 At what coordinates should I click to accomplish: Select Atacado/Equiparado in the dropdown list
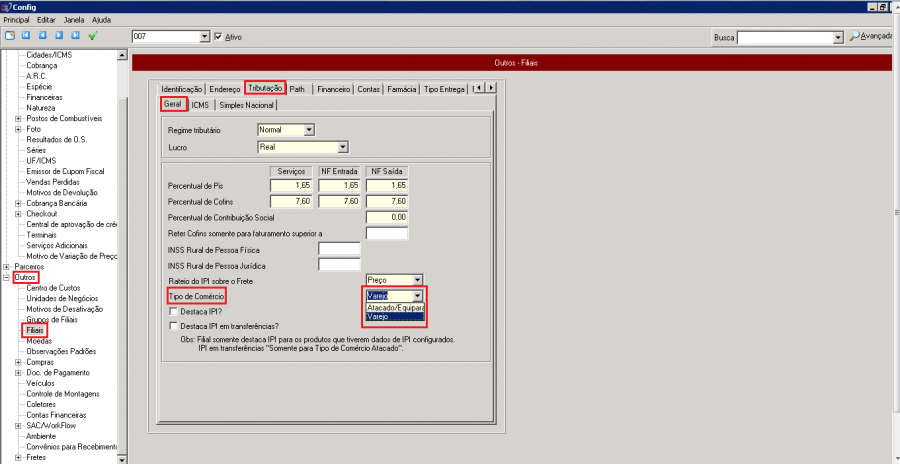point(396,307)
